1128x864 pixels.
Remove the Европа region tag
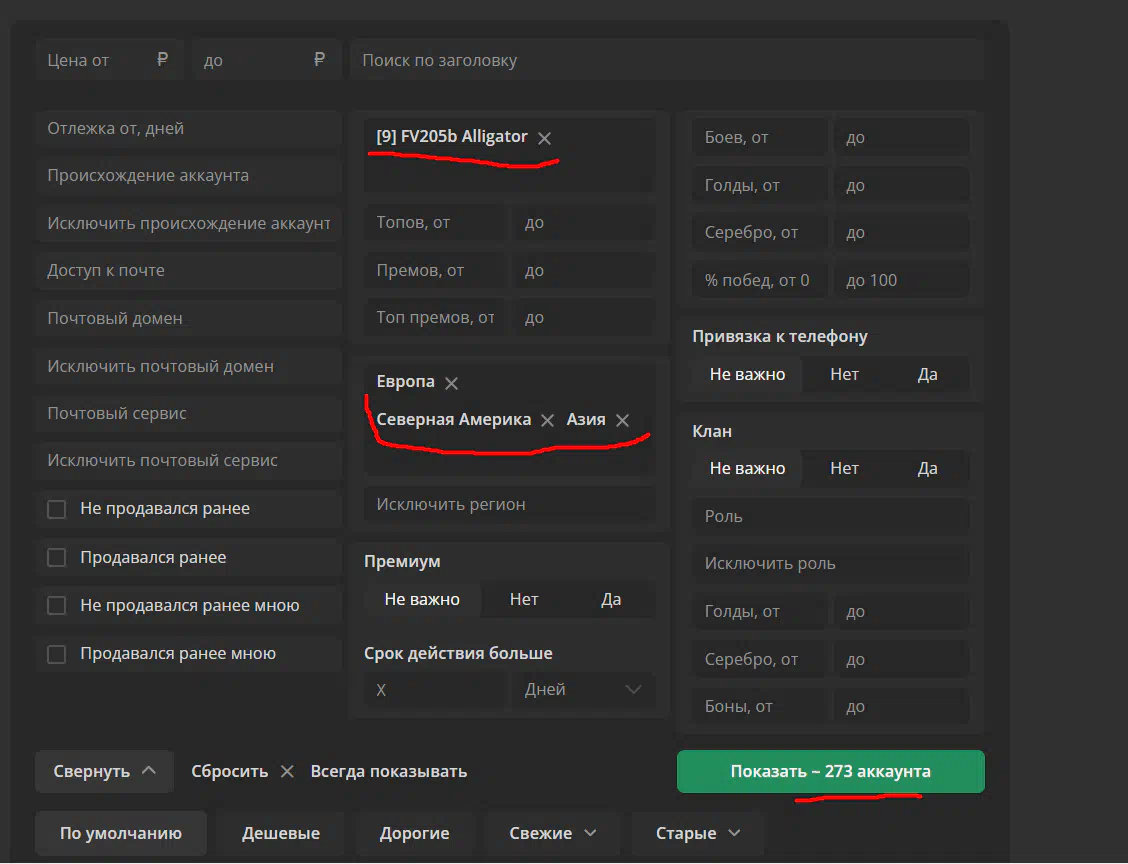pos(451,383)
